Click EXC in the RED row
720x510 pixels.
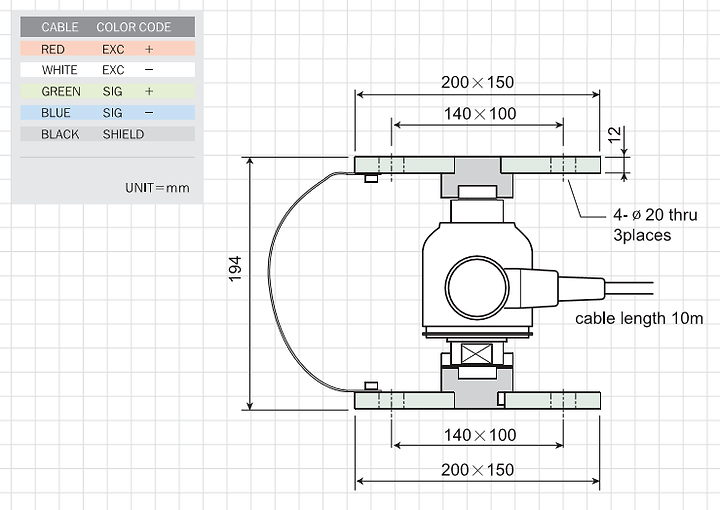[x=113, y=49]
